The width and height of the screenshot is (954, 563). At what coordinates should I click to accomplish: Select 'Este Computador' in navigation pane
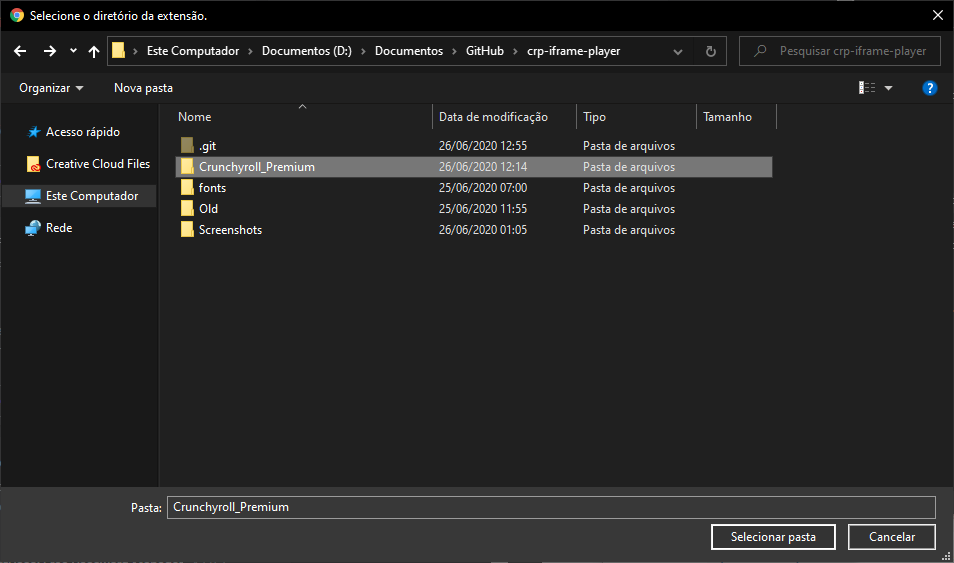[92, 196]
